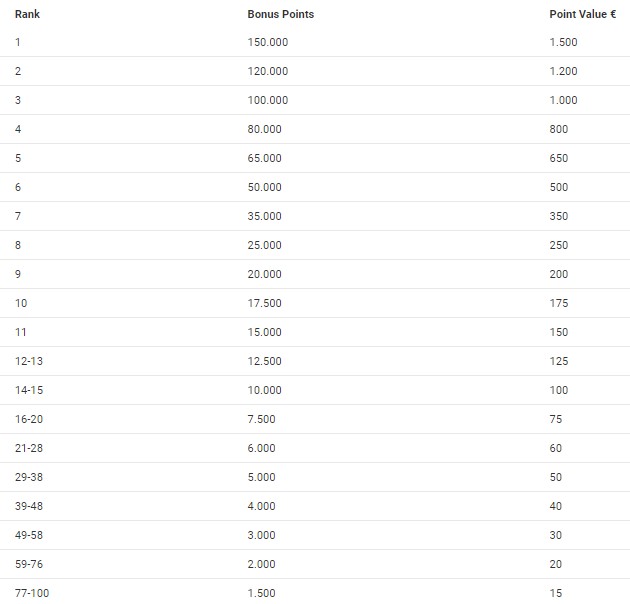
Task: Select the 65.000 bonus points cell
Action: [x=264, y=158]
